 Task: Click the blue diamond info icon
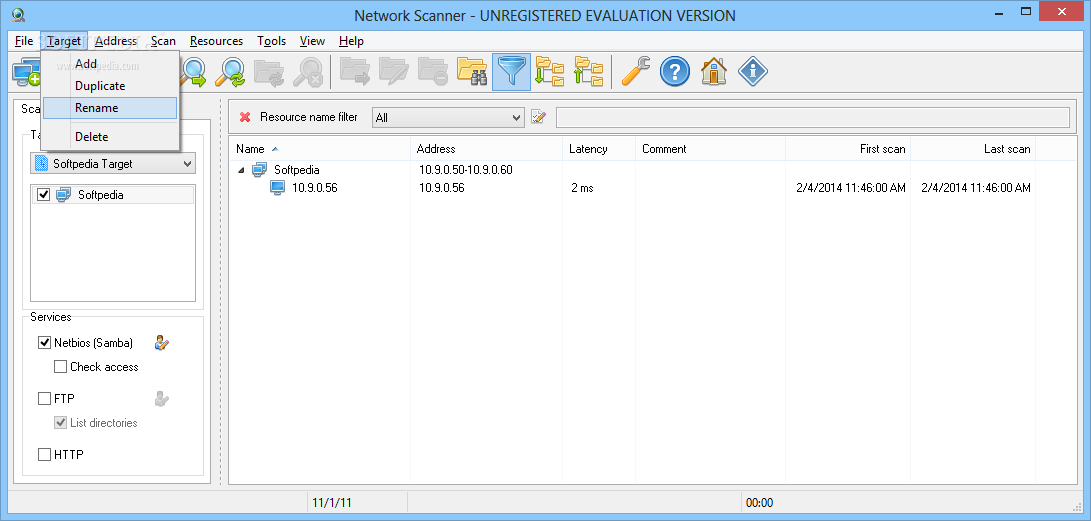(x=752, y=71)
